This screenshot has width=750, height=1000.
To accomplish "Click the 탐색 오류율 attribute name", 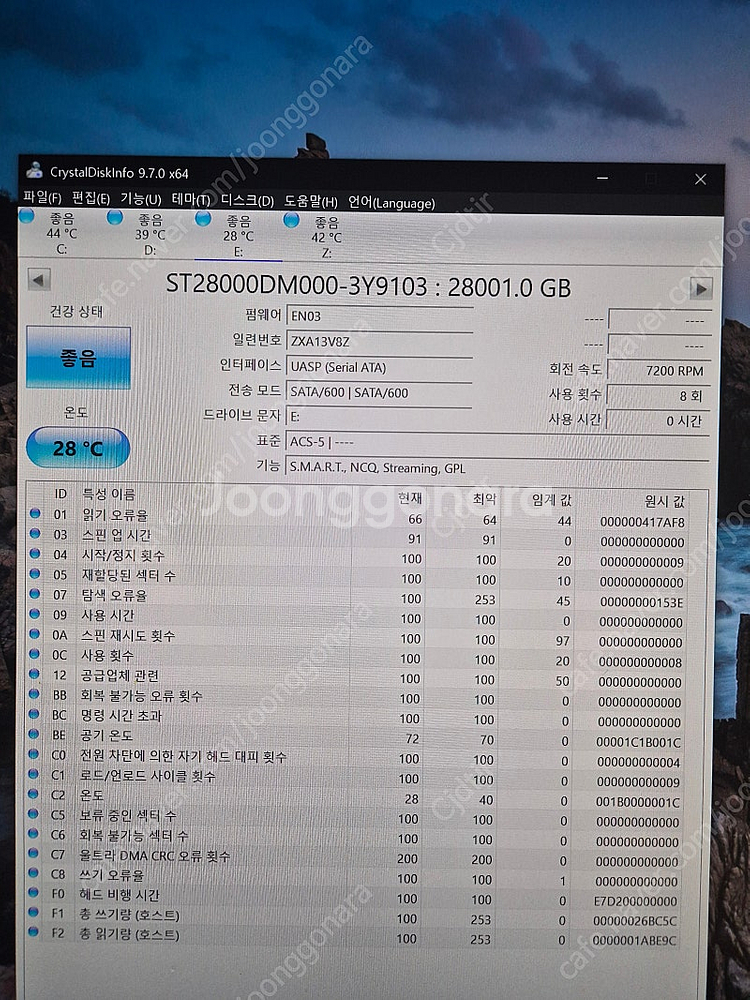I will pyautogui.click(x=115, y=595).
